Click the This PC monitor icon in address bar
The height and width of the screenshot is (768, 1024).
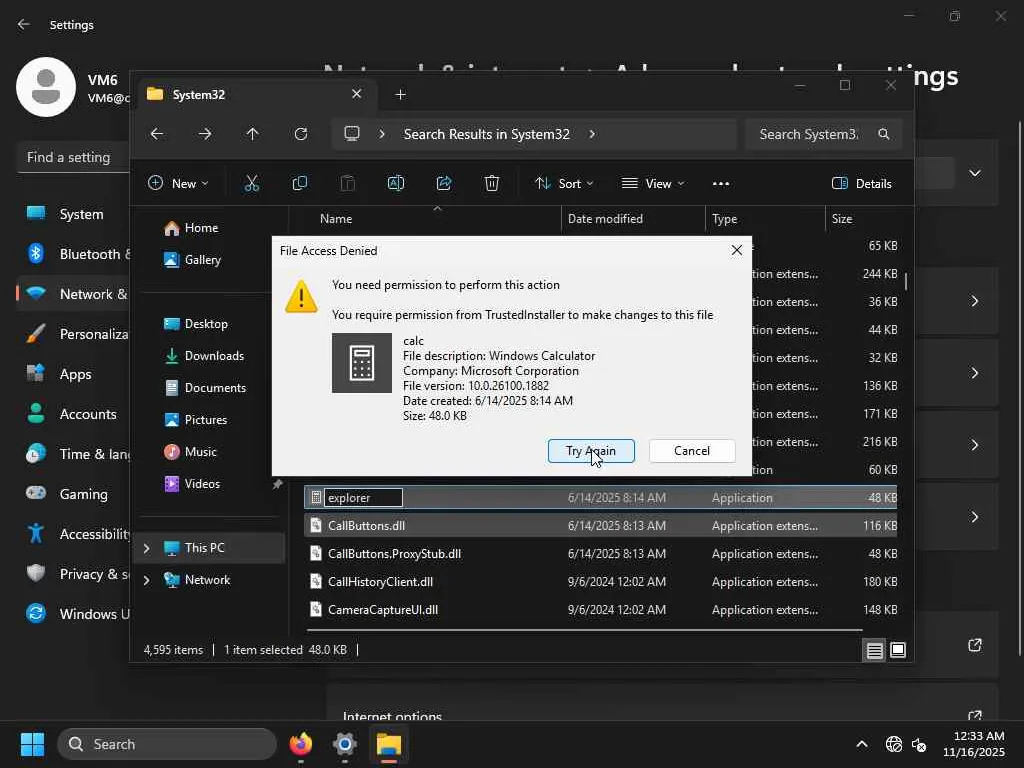(352, 134)
